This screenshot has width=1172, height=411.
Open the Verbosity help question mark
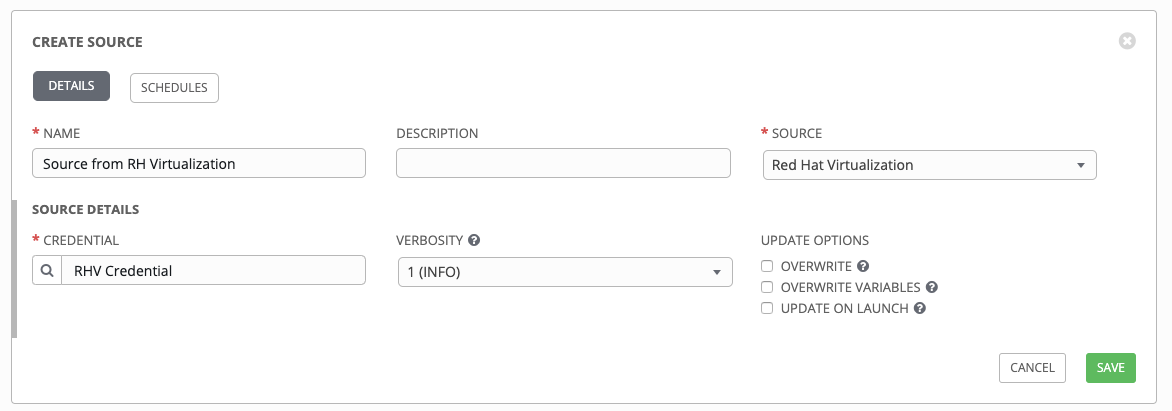tap(474, 241)
